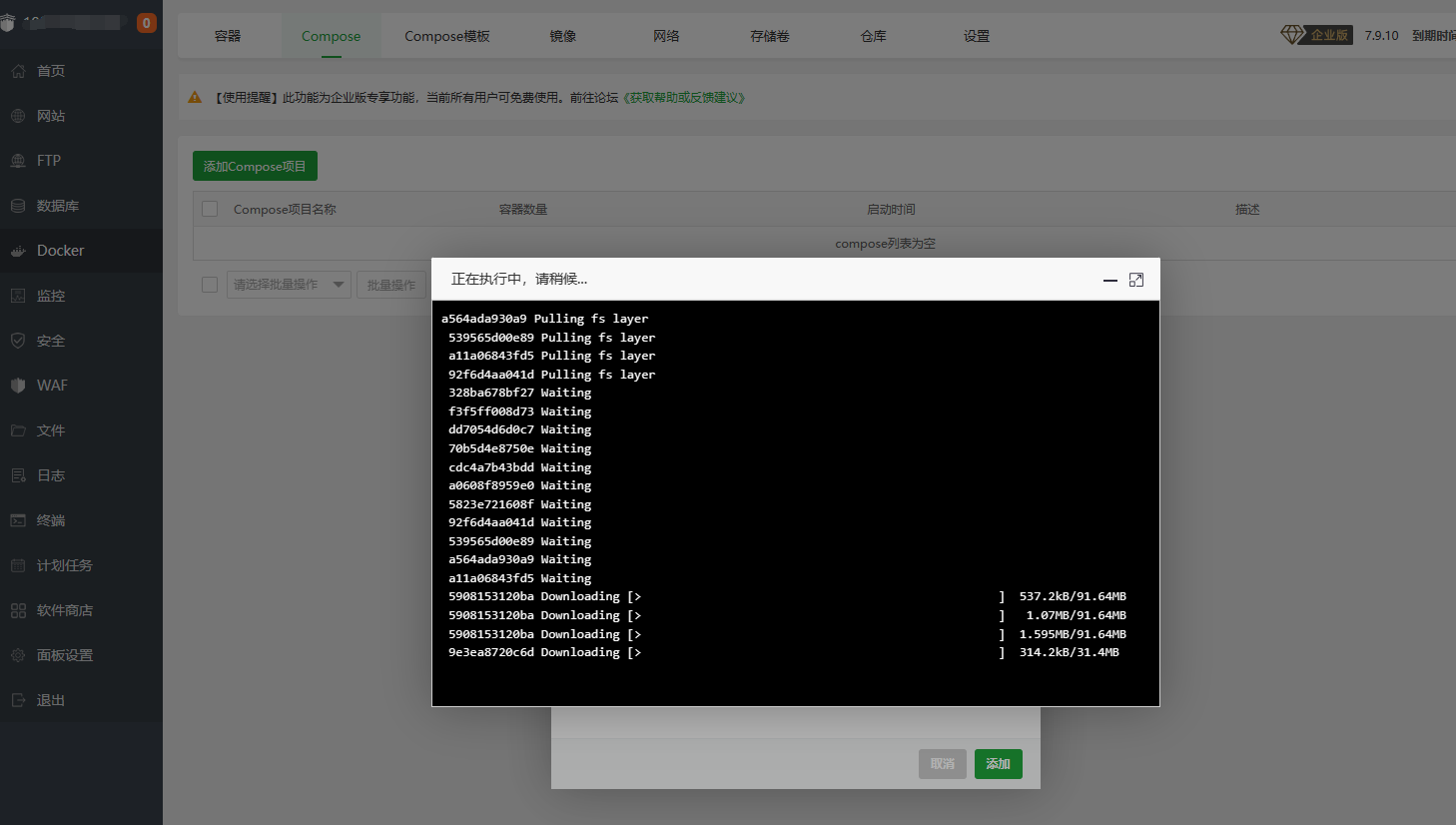Click the 537.2kB/91.64MB download size
Screen dimensions: 1456x825
1073,596
